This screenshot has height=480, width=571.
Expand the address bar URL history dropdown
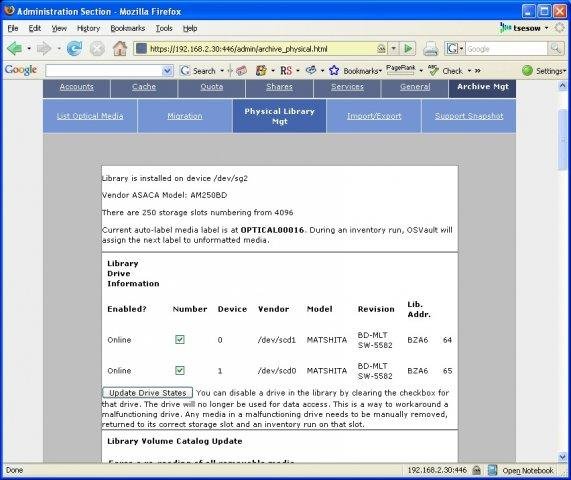pyautogui.click(x=394, y=48)
